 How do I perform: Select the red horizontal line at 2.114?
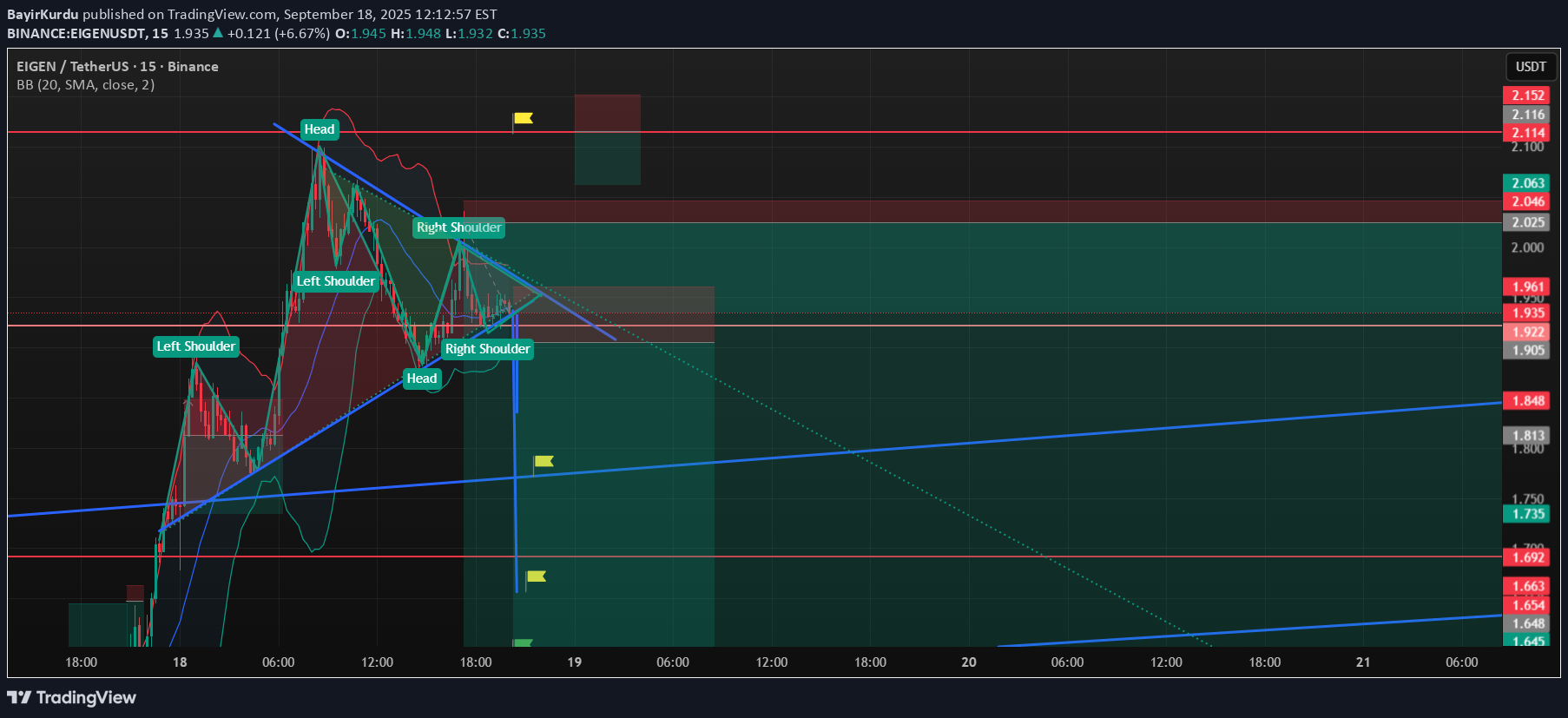pos(754,132)
